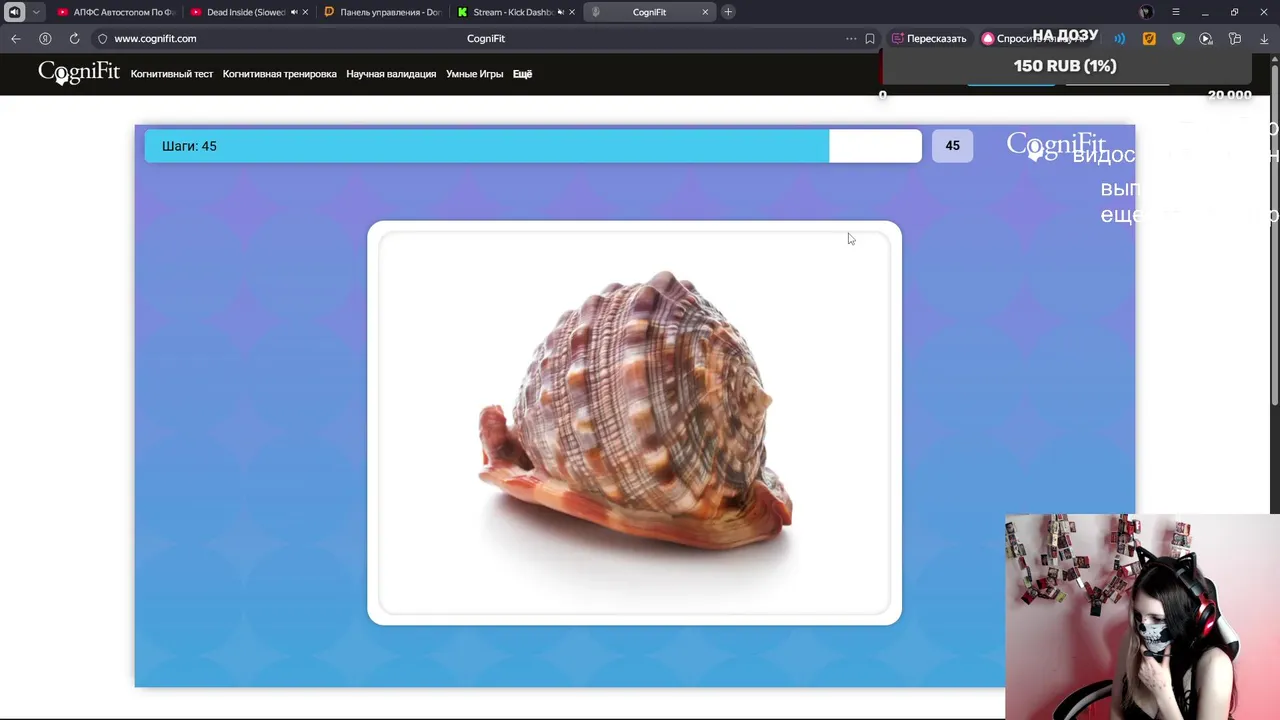Mute the Kick Dashboard tab audio
Viewport: 1280px width, 720px height.
click(561, 12)
